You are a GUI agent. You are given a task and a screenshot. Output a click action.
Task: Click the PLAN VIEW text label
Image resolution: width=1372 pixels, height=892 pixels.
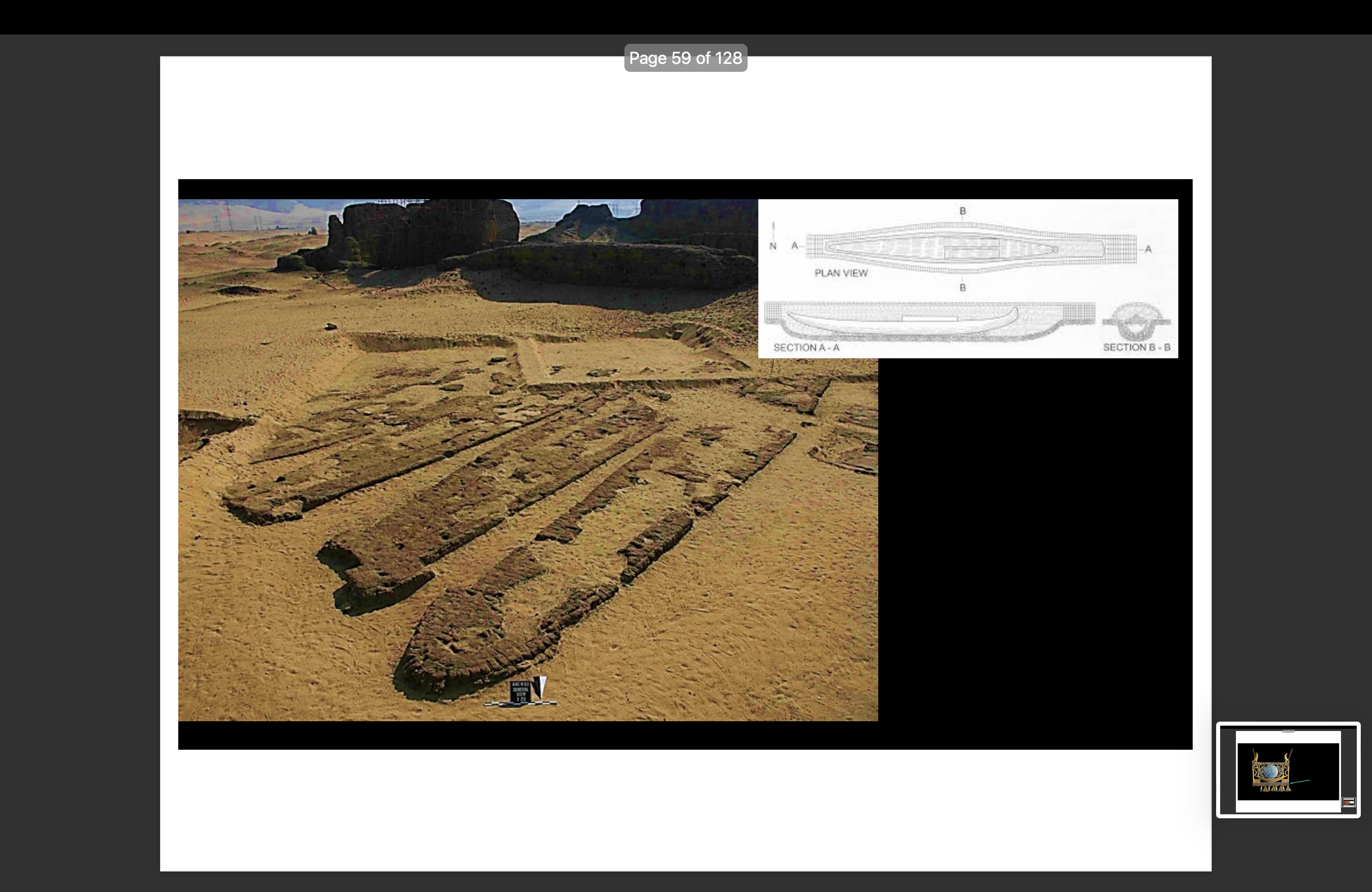pos(840,273)
